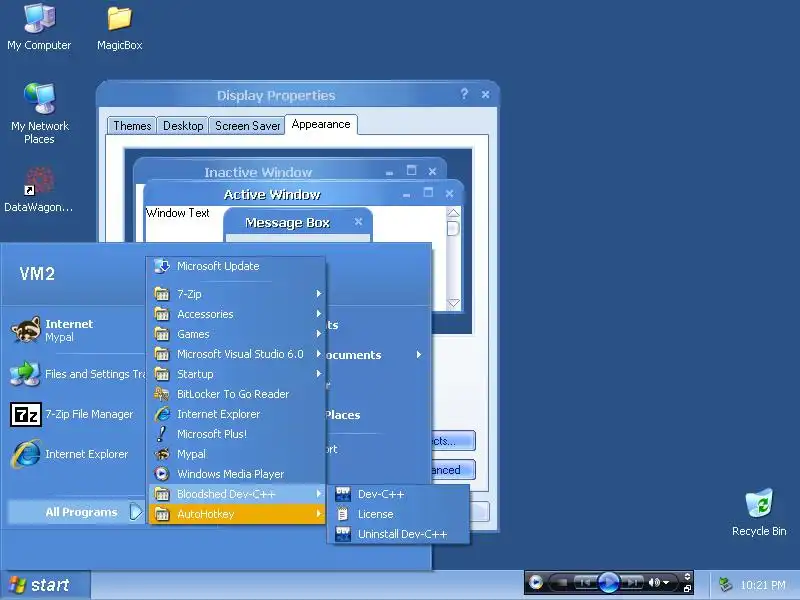Switch to the Desktop tab
Image resolution: width=800 pixels, height=600 pixels.
[x=183, y=126]
